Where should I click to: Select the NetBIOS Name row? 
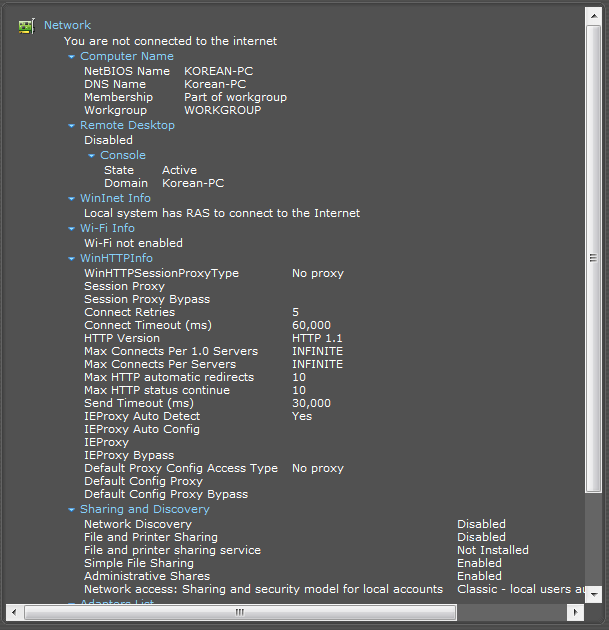coord(168,71)
